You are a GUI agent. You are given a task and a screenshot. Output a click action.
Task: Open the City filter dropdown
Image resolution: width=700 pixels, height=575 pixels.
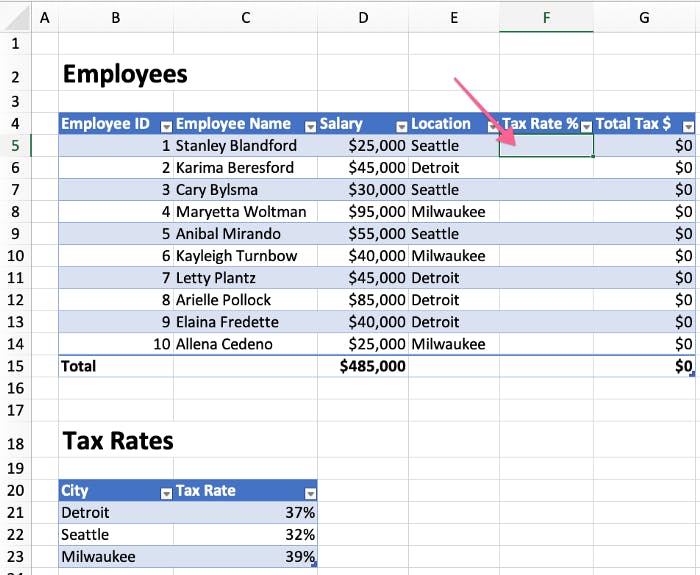point(166,493)
